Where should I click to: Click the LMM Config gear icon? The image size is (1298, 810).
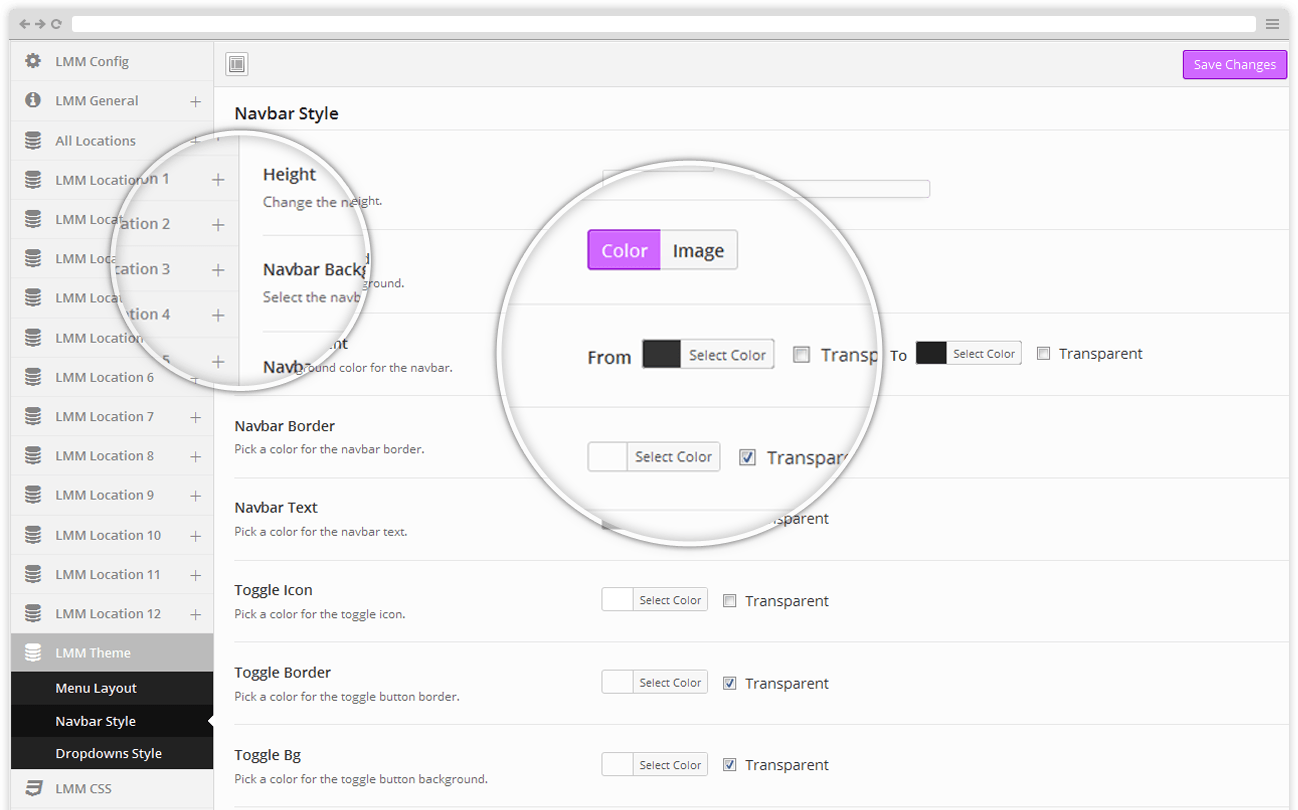coord(33,61)
